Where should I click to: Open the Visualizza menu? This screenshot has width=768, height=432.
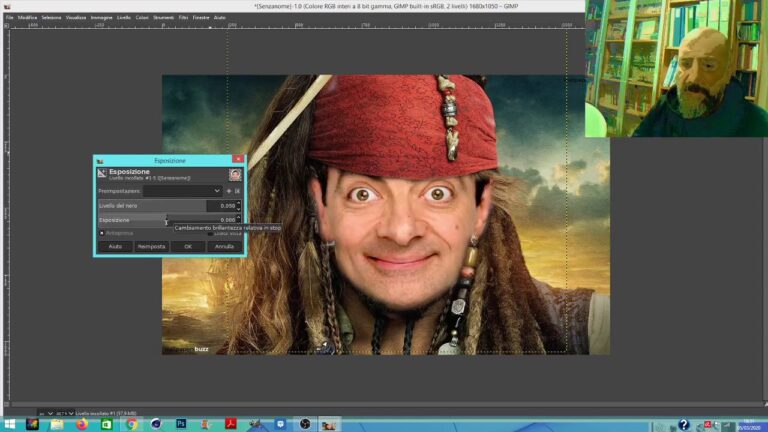76,18
